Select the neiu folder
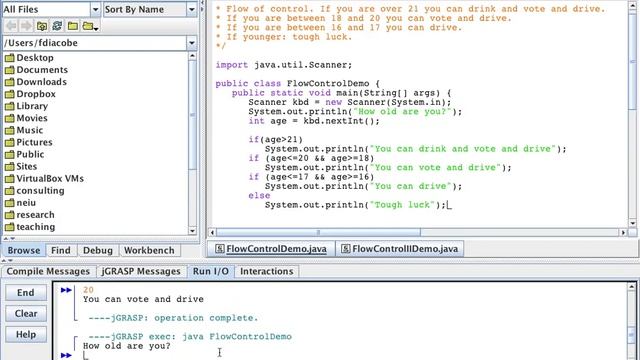Image resolution: width=640 pixels, height=360 pixels. (26, 202)
